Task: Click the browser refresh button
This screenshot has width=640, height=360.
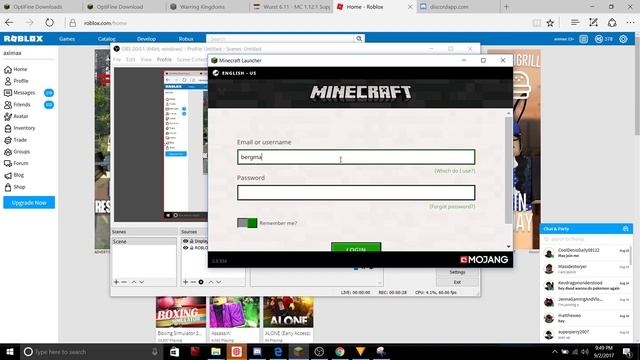Action: coord(49,23)
